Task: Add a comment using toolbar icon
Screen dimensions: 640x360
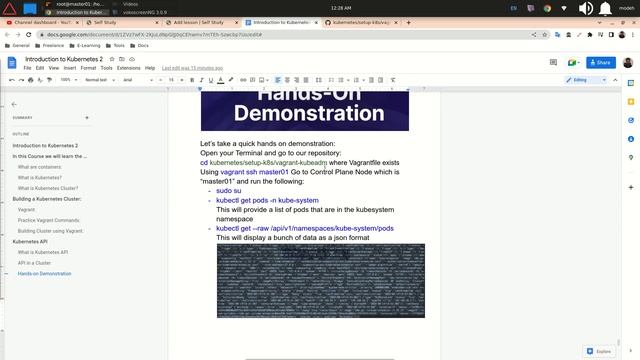Action: point(252,80)
